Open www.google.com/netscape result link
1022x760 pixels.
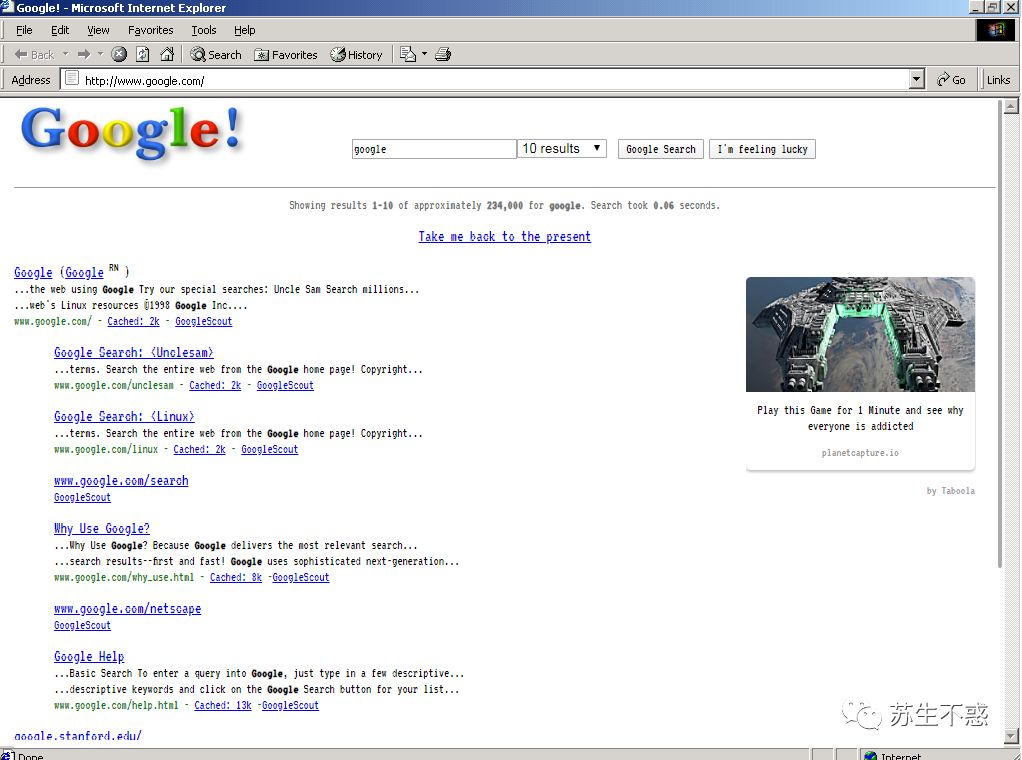[x=128, y=609]
